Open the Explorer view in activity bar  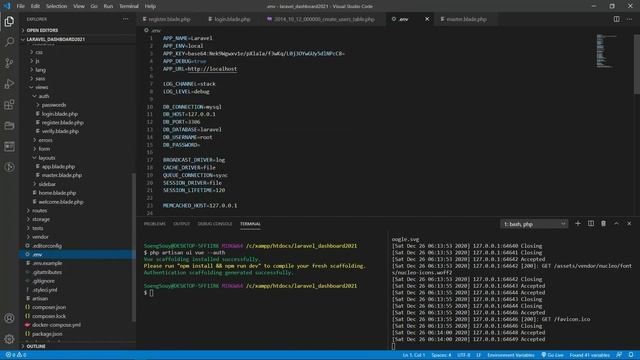[9, 21]
